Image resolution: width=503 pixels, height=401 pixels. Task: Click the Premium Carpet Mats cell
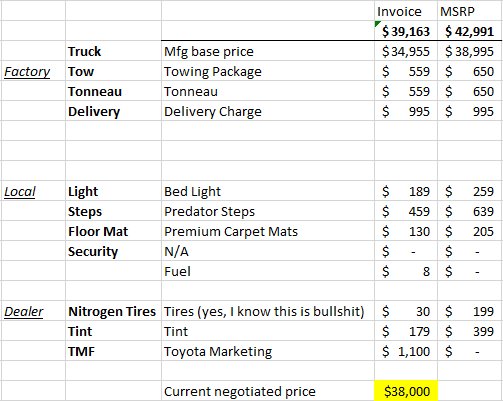268,231
